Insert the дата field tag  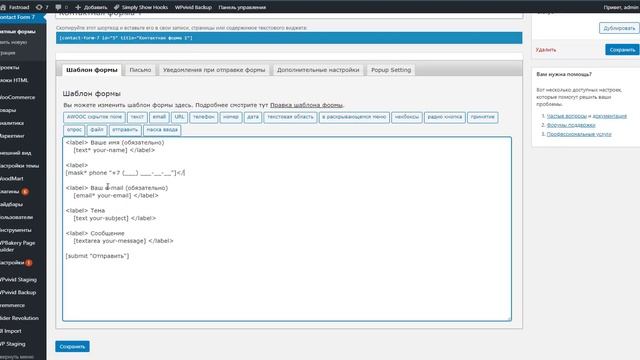tap(253, 117)
